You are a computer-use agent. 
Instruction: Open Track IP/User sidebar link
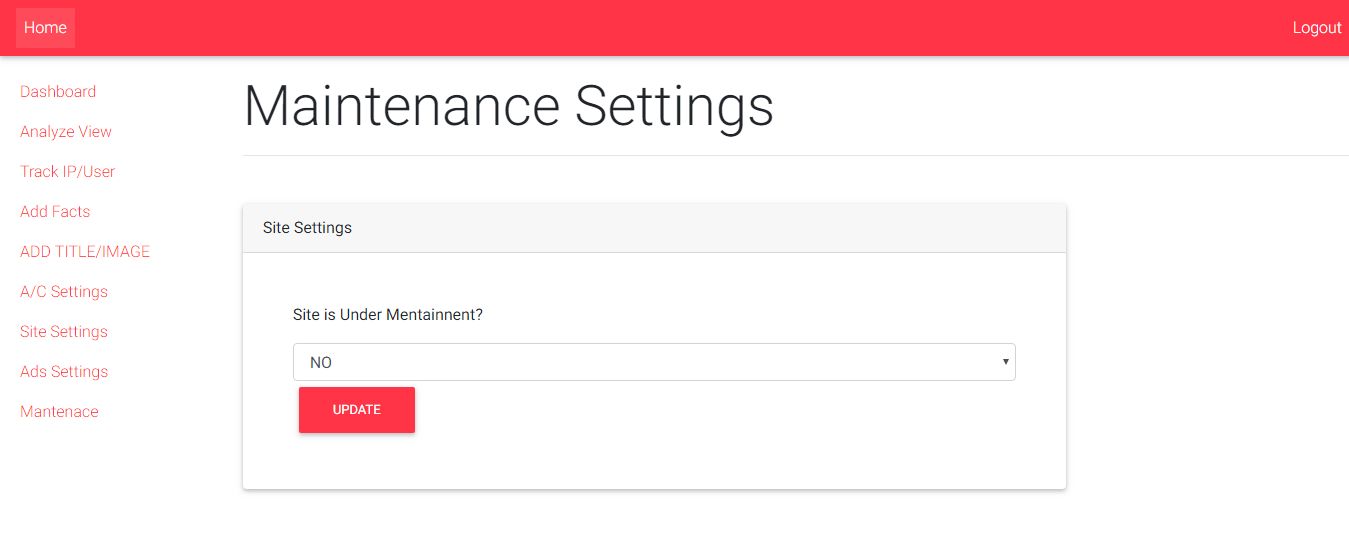(67, 172)
